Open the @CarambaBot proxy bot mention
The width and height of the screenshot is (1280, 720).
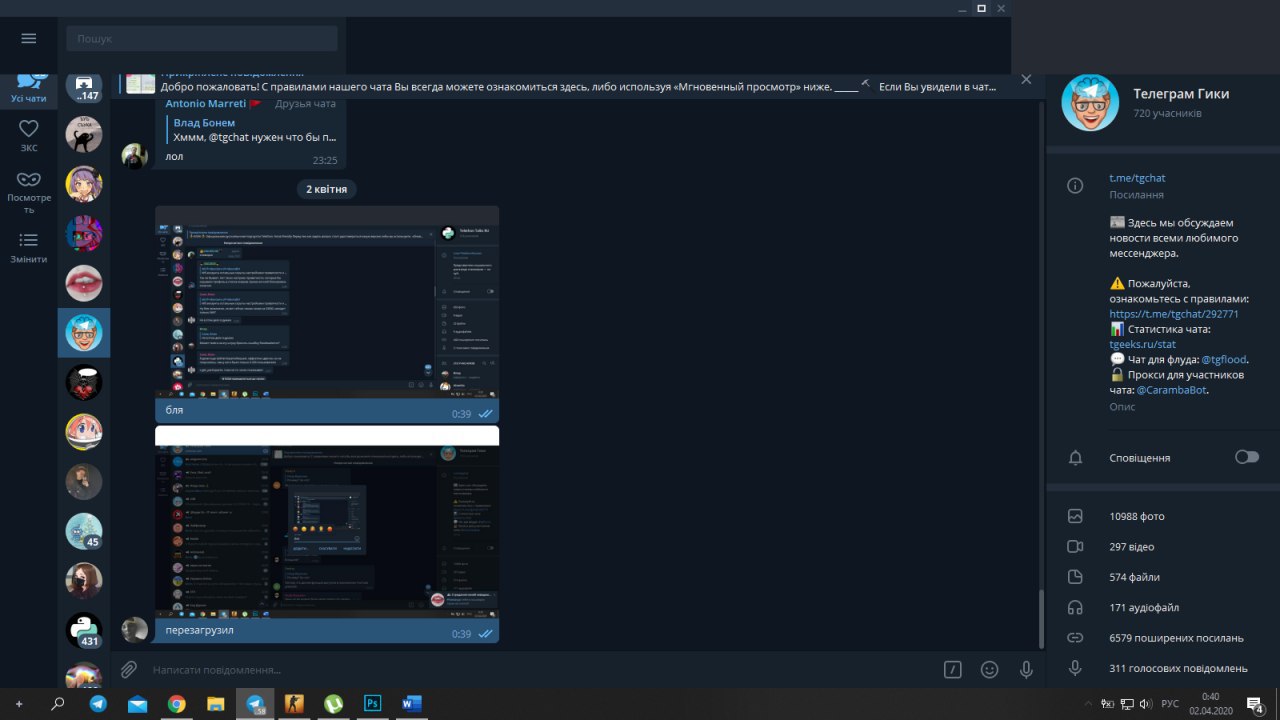tap(1172, 390)
